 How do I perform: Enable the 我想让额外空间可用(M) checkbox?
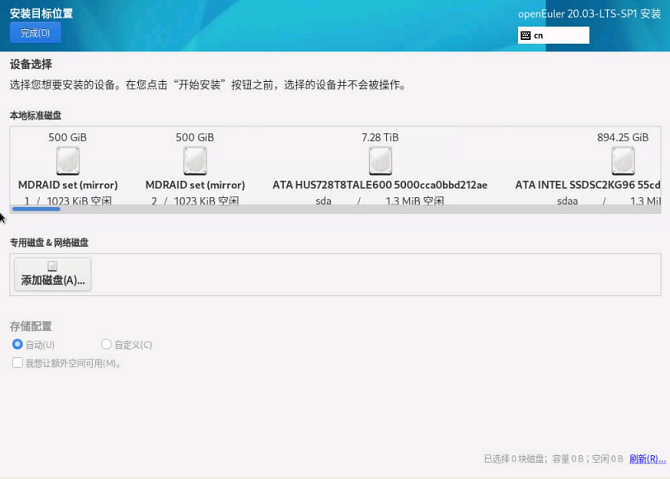[17, 363]
